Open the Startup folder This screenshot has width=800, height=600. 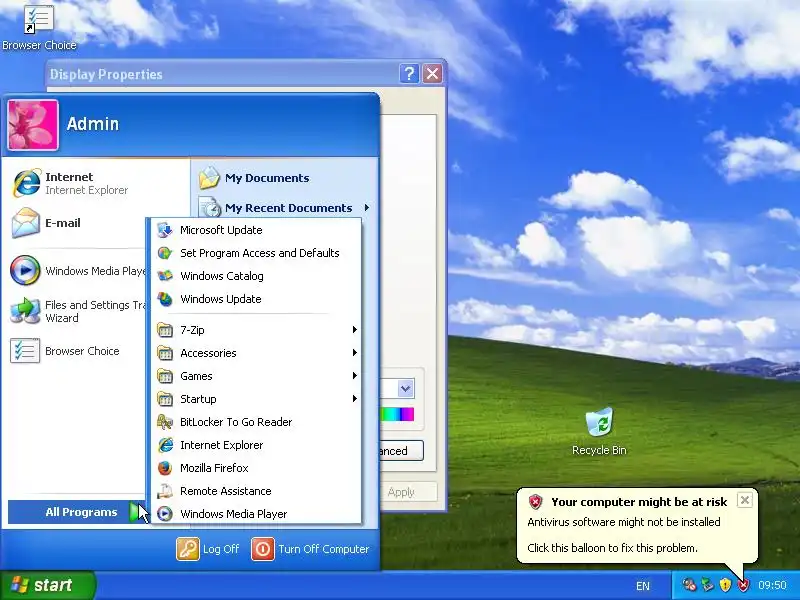[257, 399]
